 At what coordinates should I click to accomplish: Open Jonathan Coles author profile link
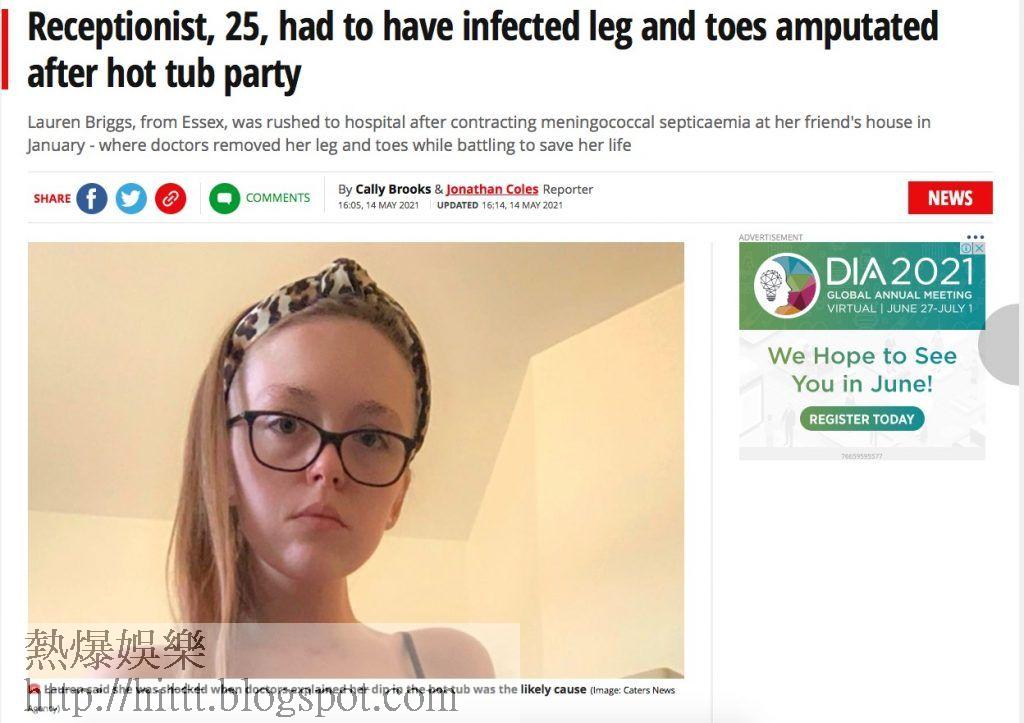coord(492,189)
